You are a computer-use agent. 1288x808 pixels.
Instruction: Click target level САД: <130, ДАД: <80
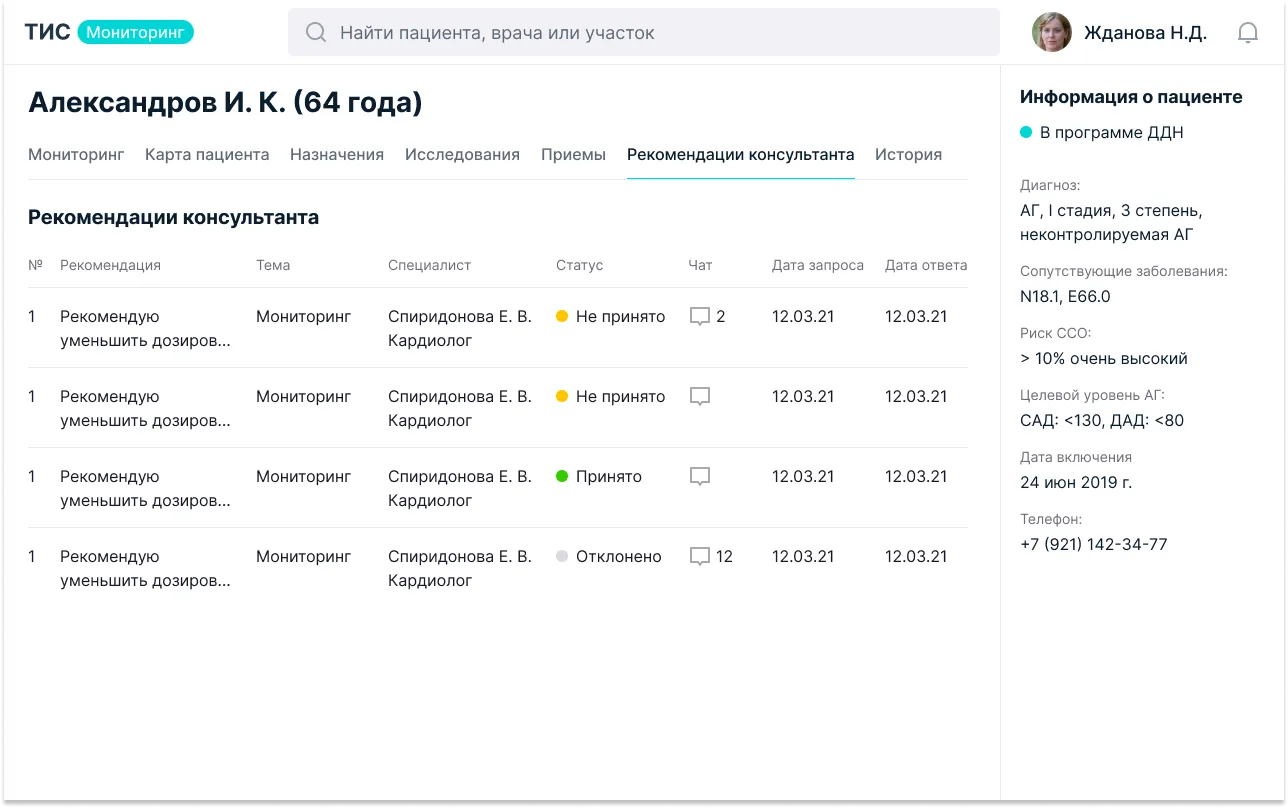click(x=1102, y=421)
